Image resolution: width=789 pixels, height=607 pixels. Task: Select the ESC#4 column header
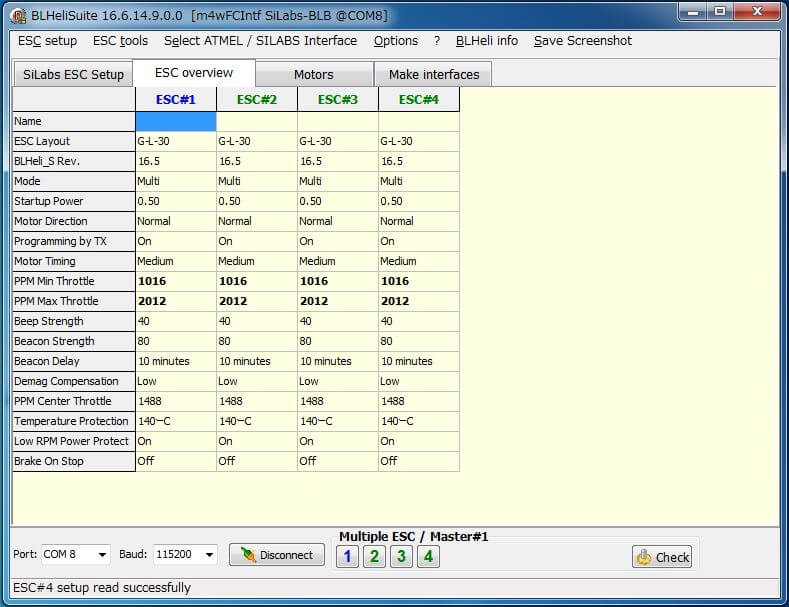[419, 100]
